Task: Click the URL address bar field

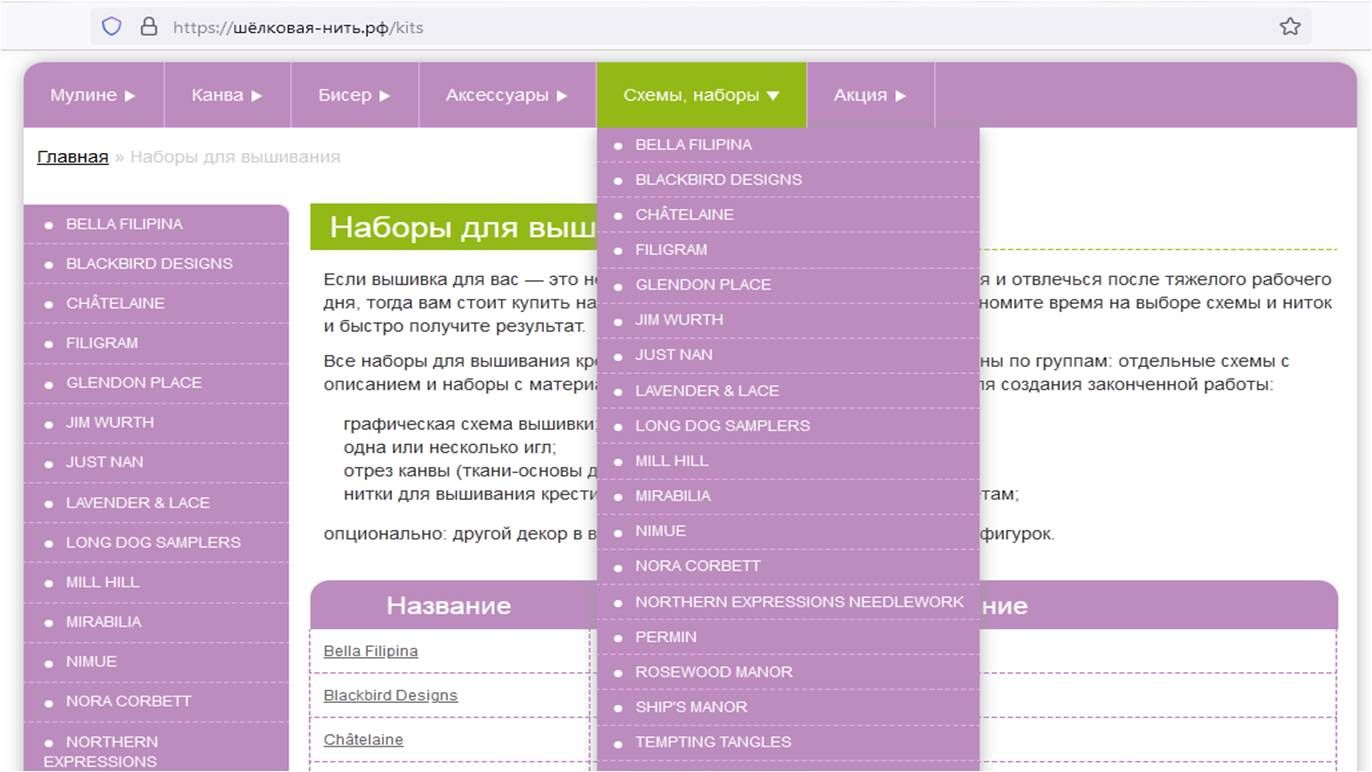Action: click(x=700, y=27)
